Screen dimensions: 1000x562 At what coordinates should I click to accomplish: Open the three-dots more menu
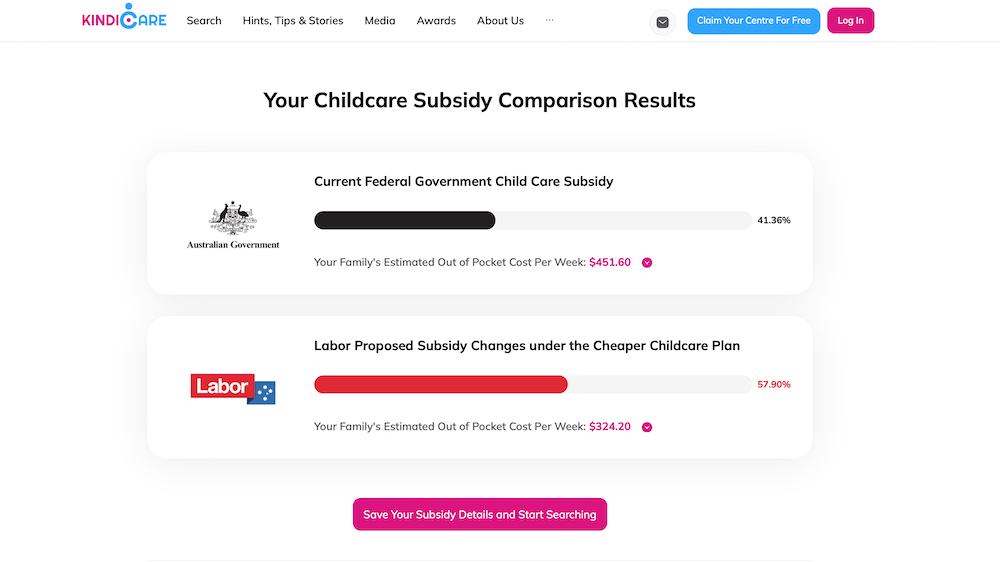click(x=549, y=20)
